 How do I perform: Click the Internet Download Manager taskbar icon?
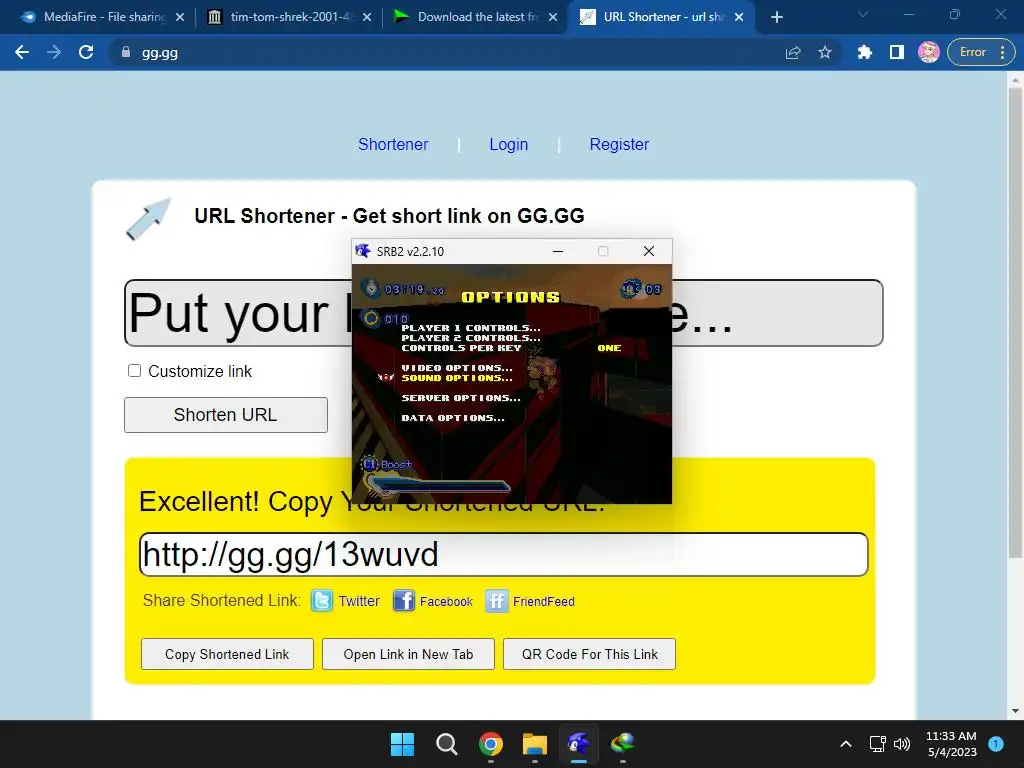click(x=622, y=744)
